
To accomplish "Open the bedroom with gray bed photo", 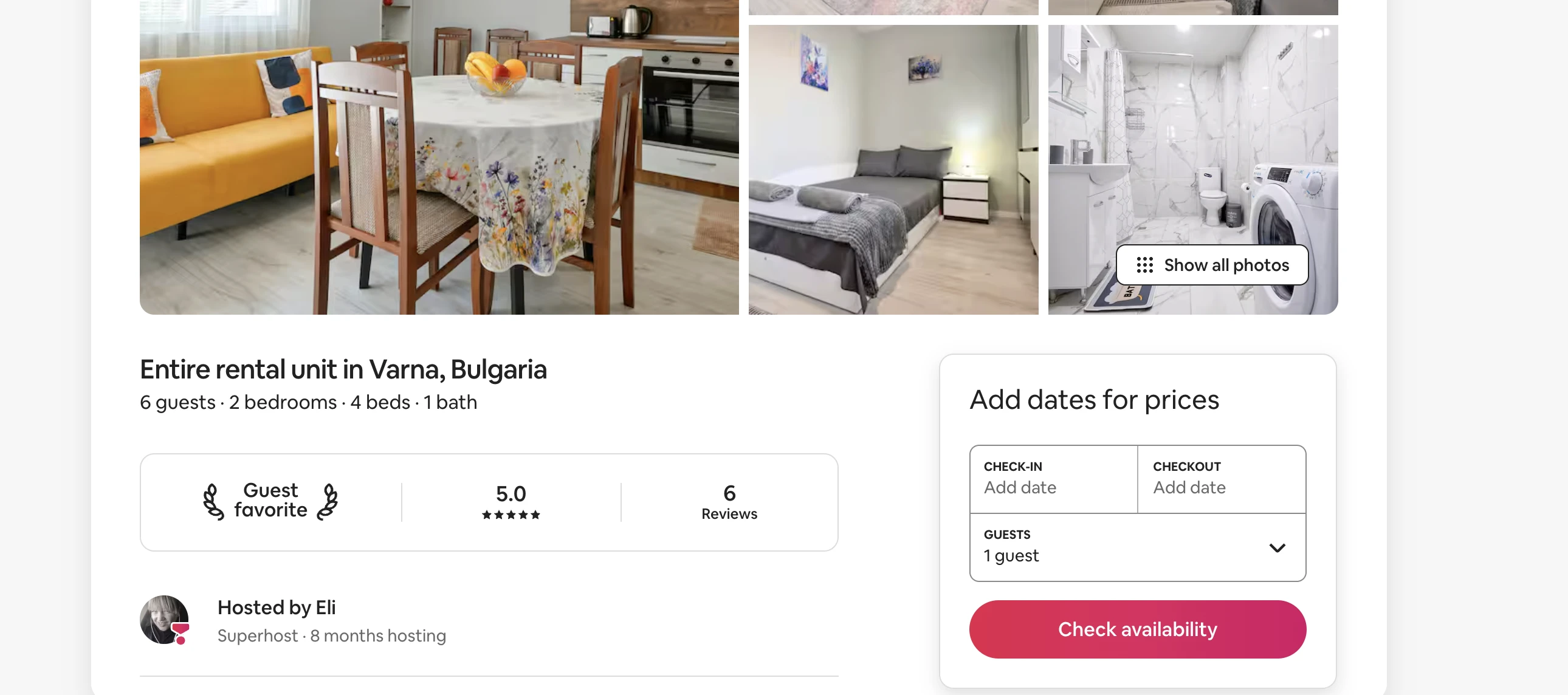I will point(893,169).
